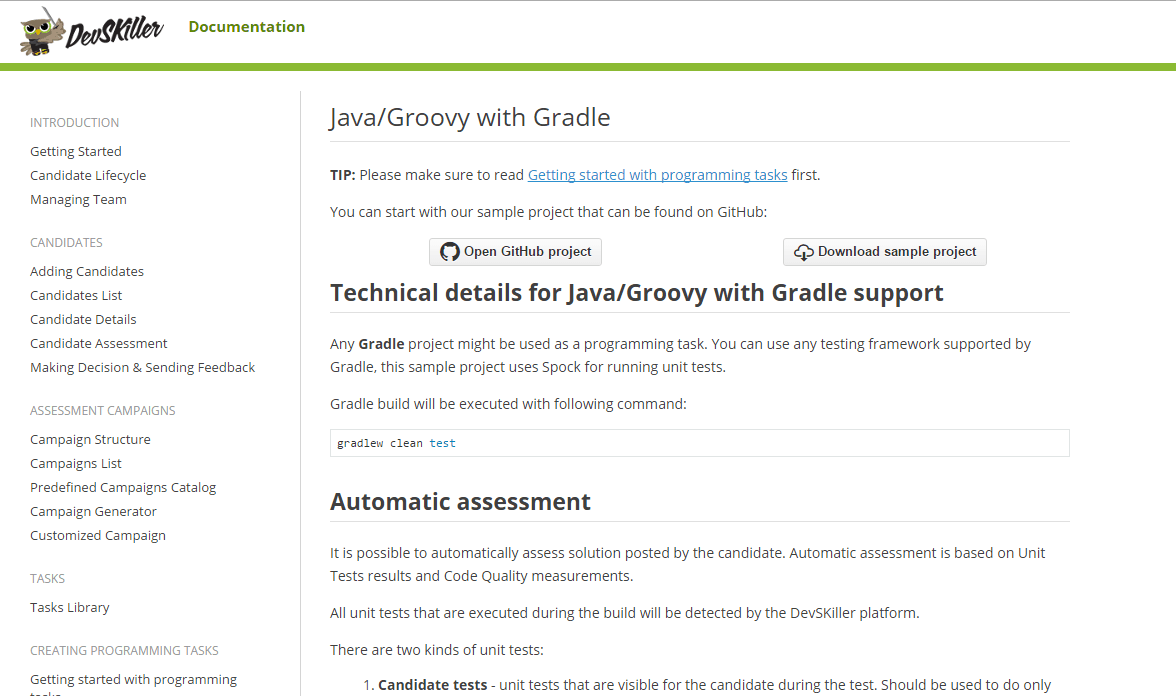Image resolution: width=1176 pixels, height=696 pixels.
Task: Open Campaign Generator page
Action: tap(93, 511)
